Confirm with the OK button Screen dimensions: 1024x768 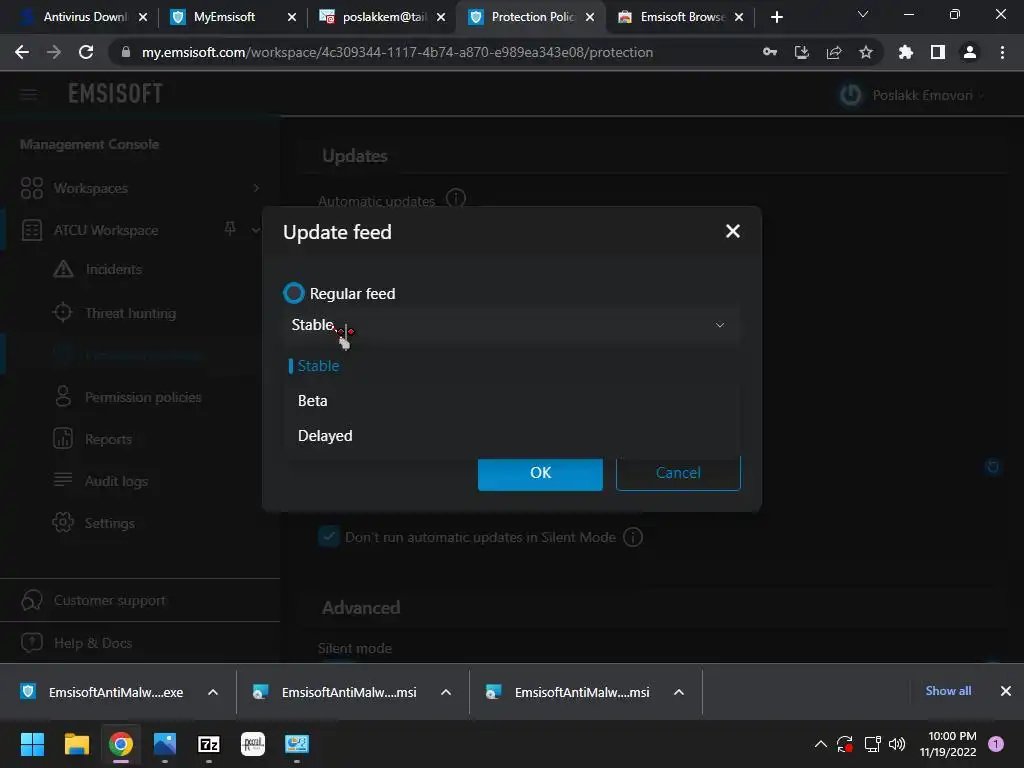[x=540, y=473]
